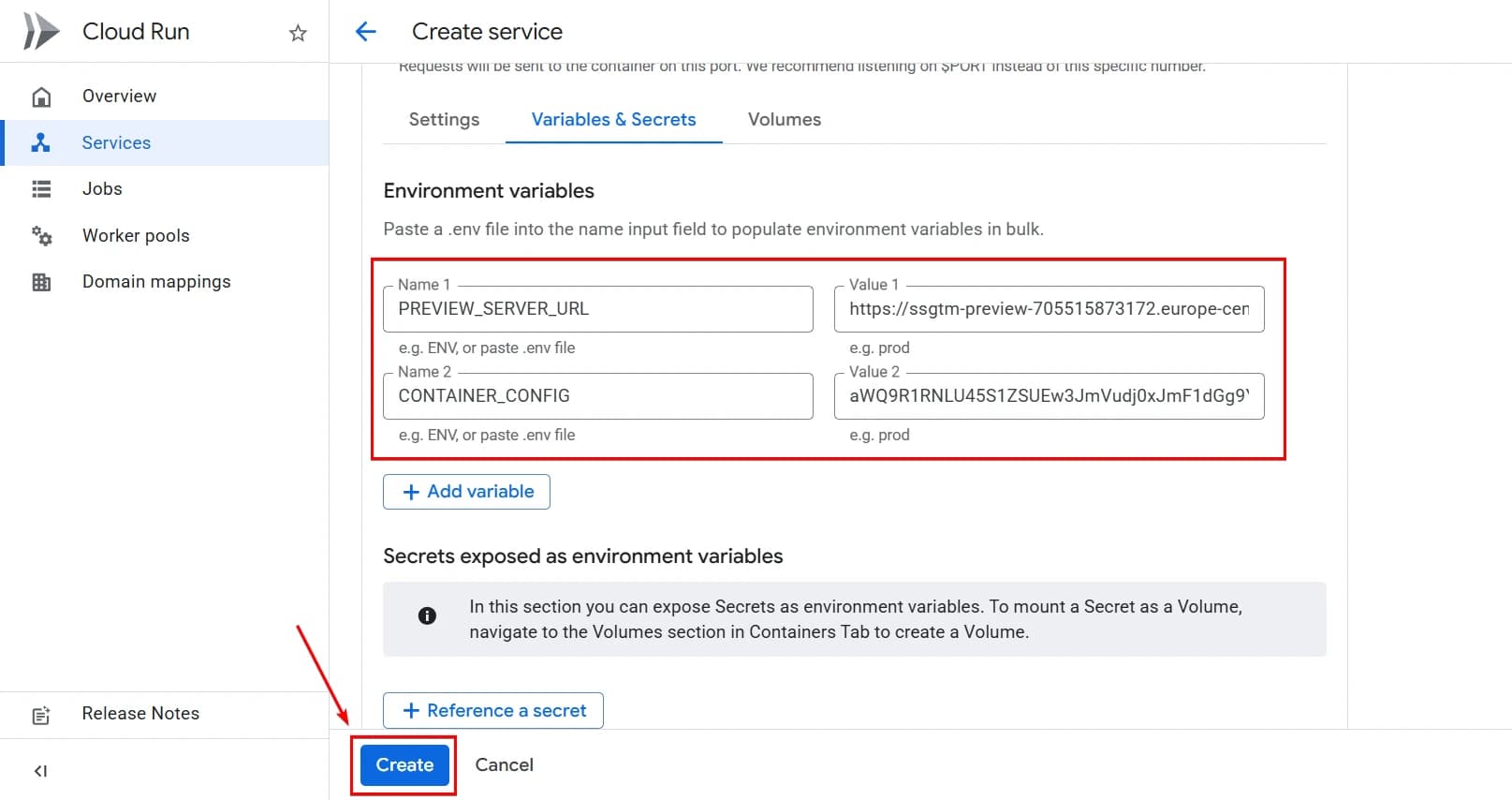The width and height of the screenshot is (1512, 800).
Task: Open the Release Notes link
Action: (x=165, y=714)
